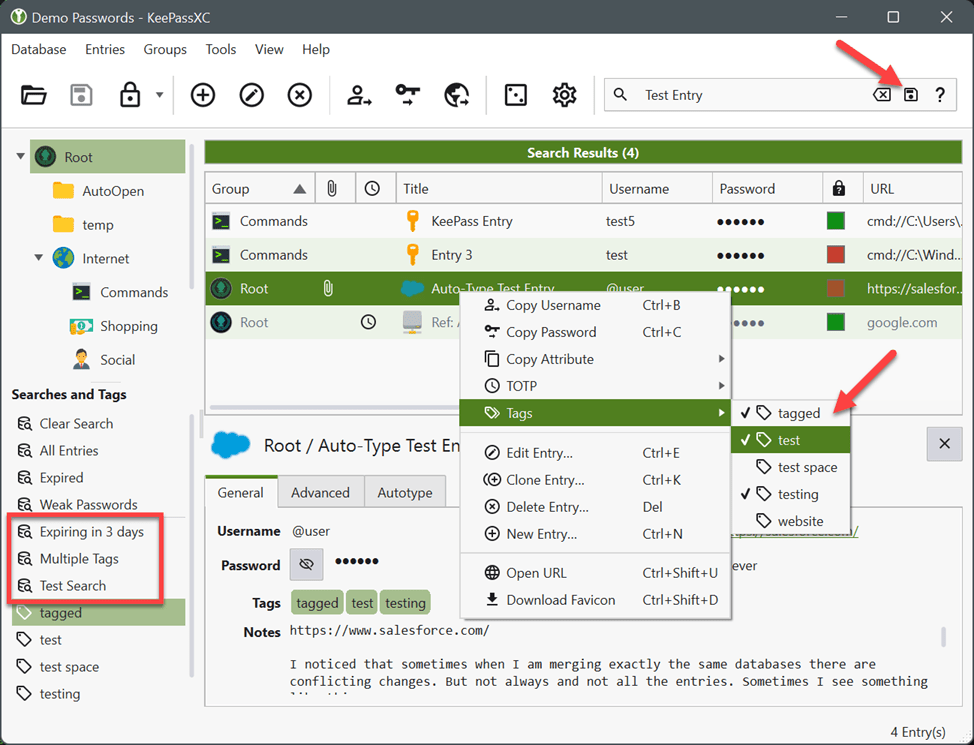Add a new entry with plus icon
The width and height of the screenshot is (974, 745).
(x=203, y=95)
